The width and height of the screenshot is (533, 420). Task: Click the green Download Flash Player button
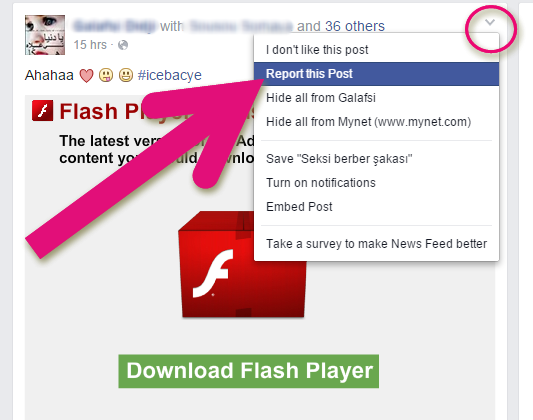tap(248, 371)
